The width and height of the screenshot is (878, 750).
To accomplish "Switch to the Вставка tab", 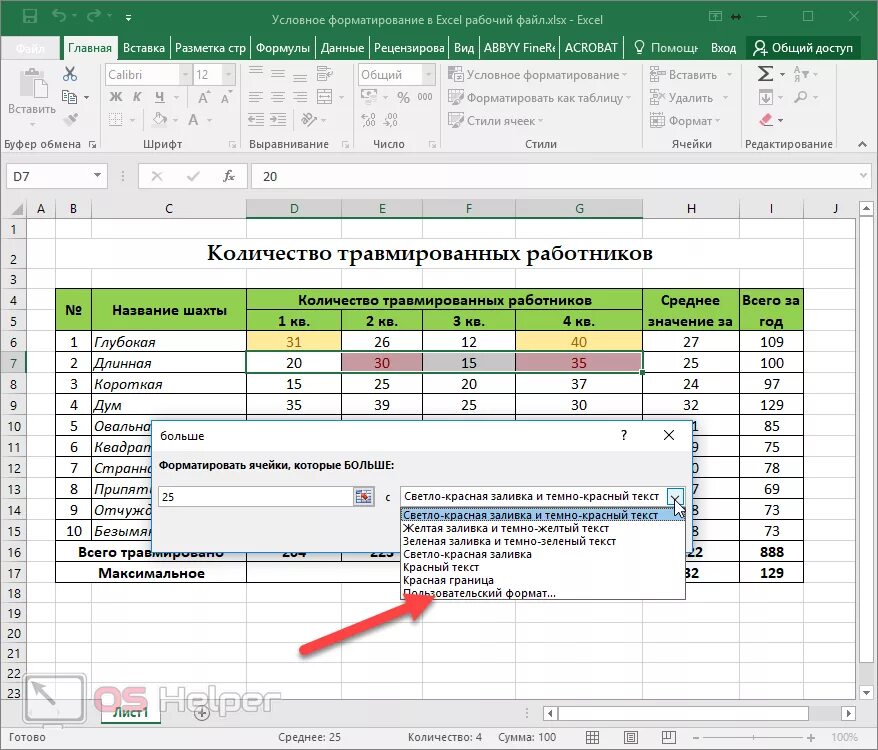I will coord(144,48).
